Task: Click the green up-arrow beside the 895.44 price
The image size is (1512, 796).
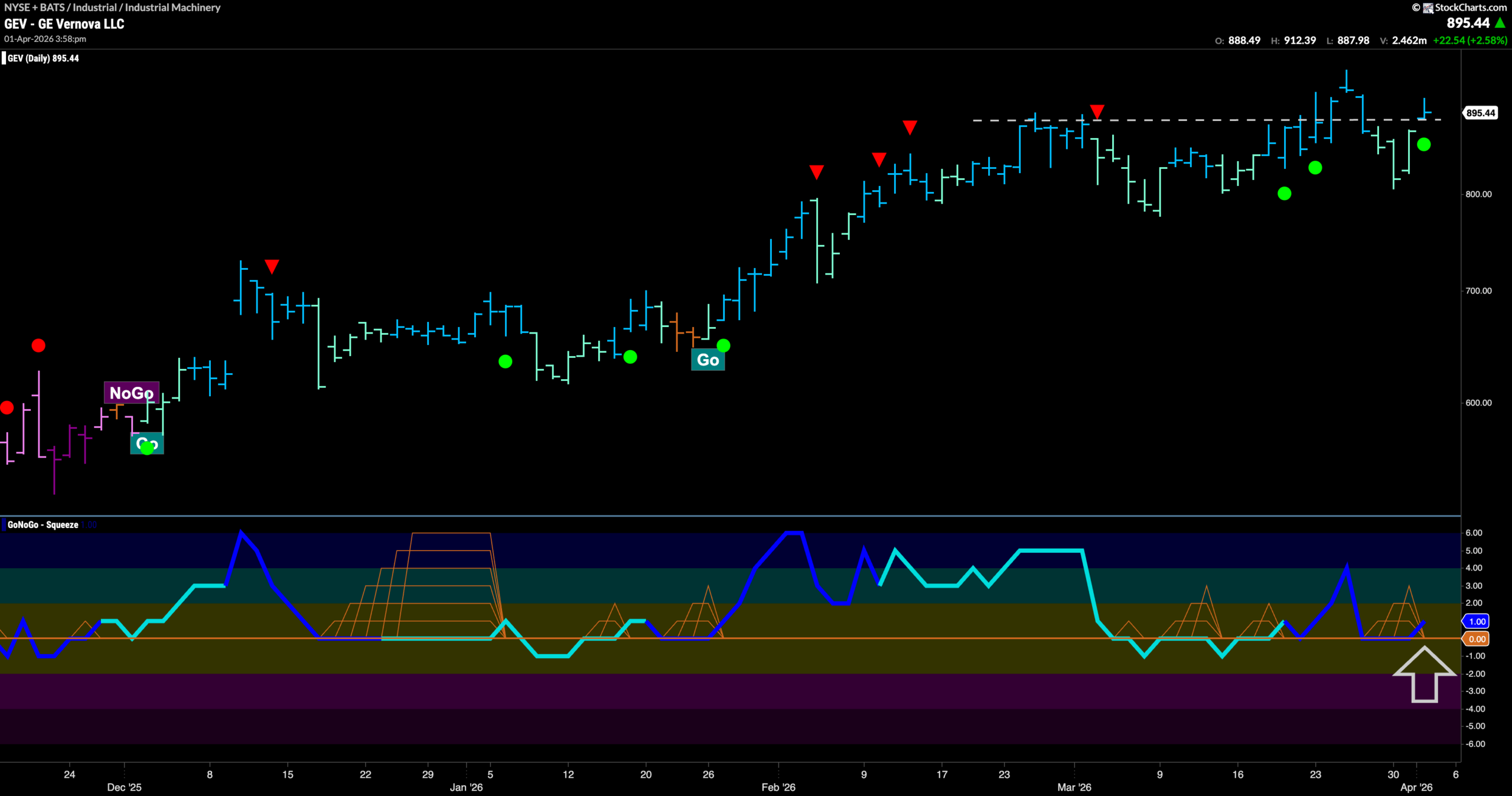Action: [x=1500, y=23]
